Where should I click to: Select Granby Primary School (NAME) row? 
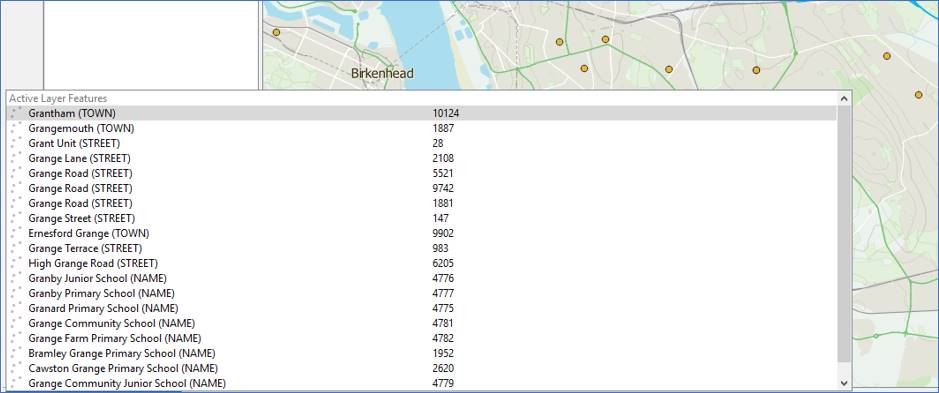coord(422,293)
